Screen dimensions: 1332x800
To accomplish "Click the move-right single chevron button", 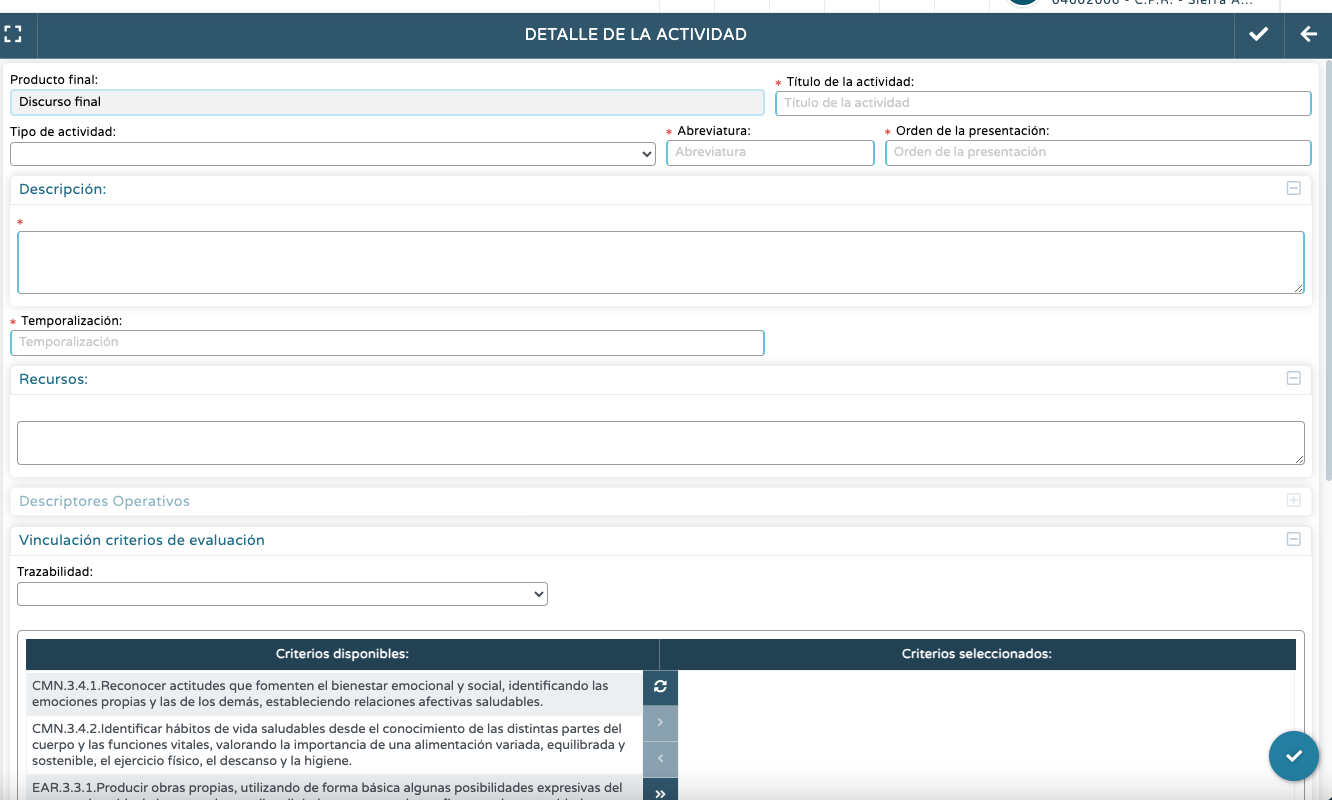I will 660,723.
